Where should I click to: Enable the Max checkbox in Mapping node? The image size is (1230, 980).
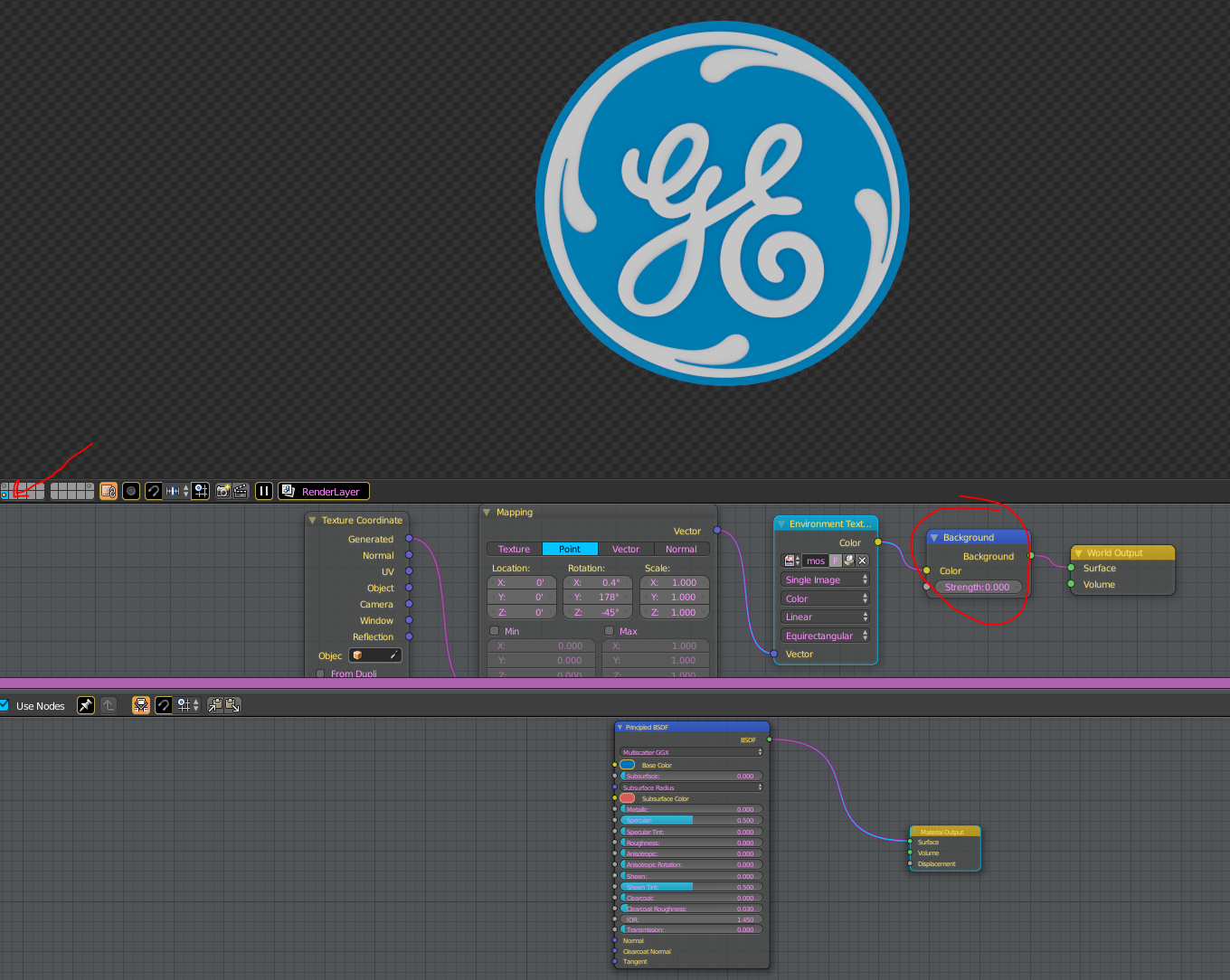point(609,631)
